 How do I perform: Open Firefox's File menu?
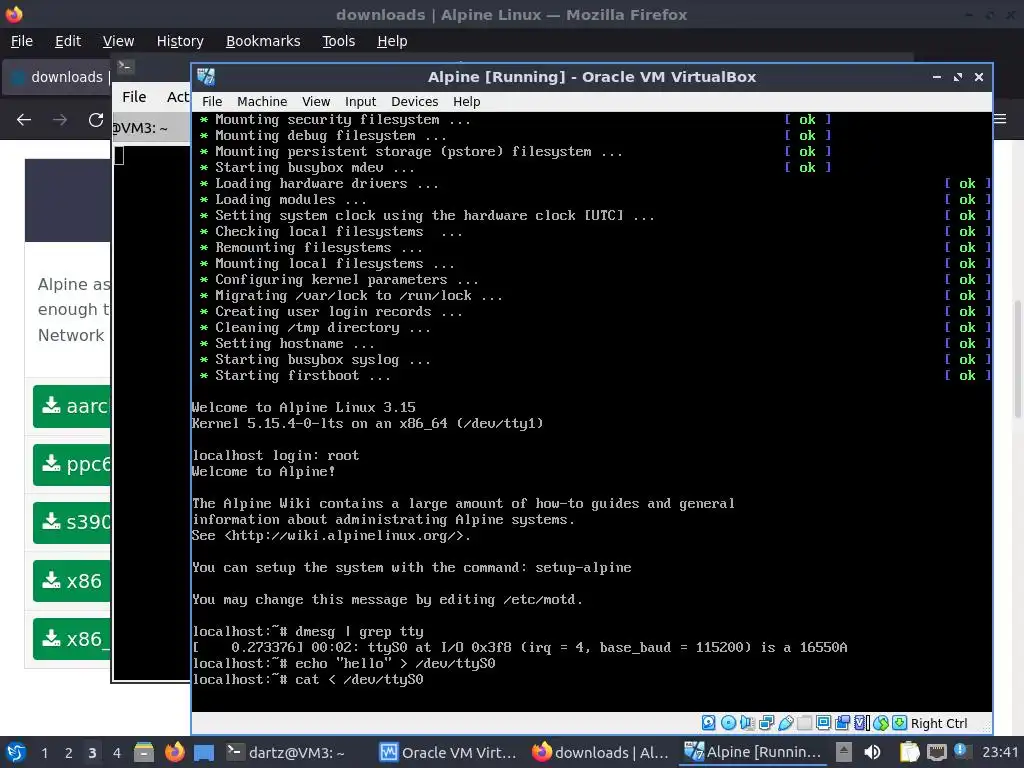click(x=22, y=40)
